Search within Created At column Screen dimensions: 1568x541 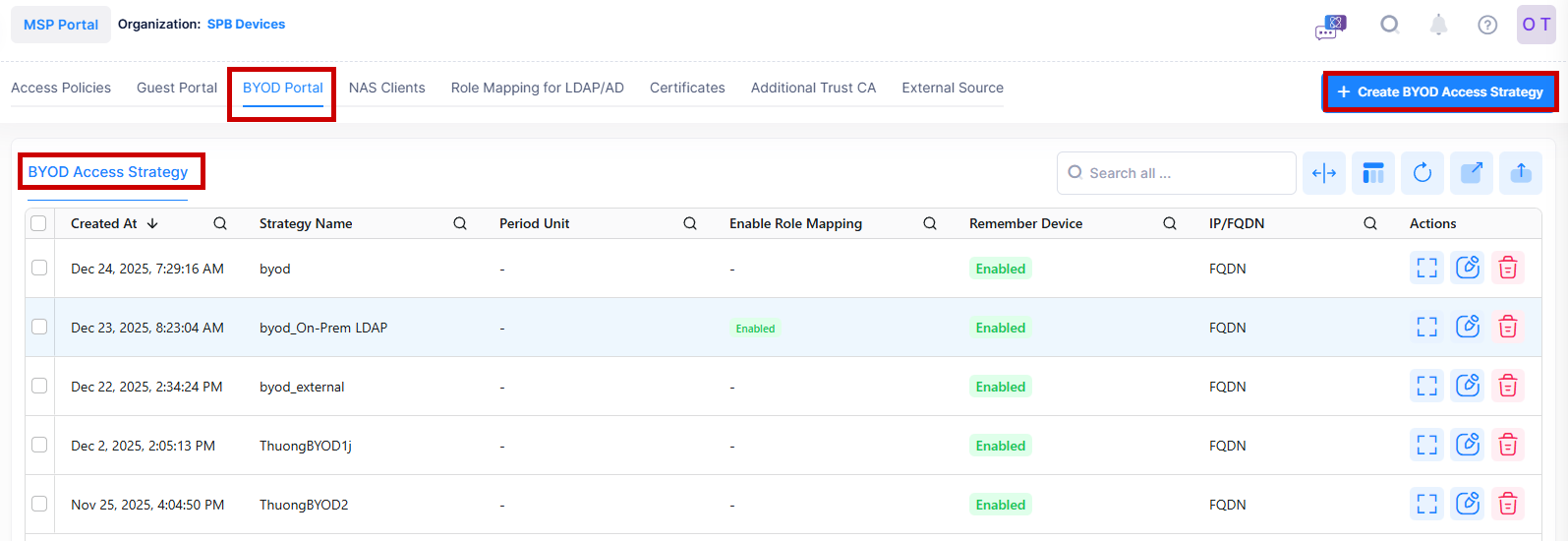tap(220, 223)
